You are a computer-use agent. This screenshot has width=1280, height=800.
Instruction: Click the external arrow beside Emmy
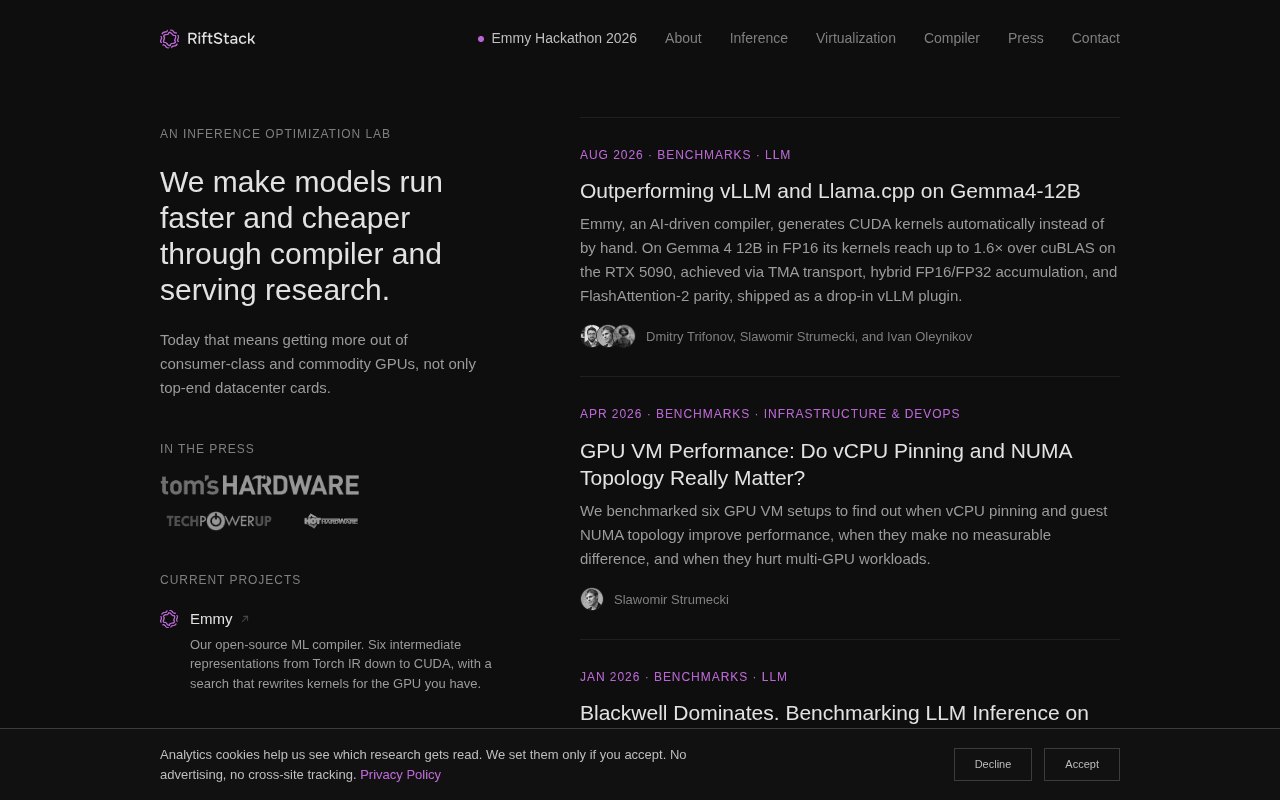coord(245,619)
